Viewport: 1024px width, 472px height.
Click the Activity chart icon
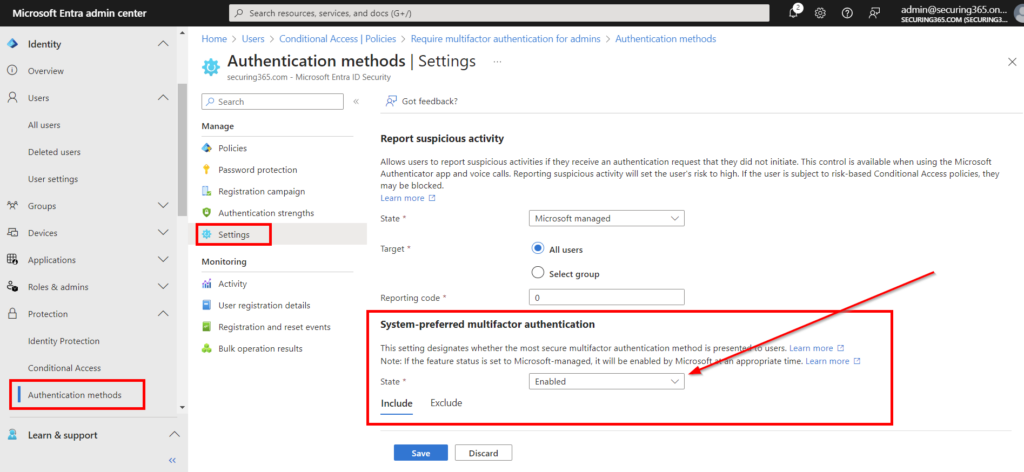(x=207, y=284)
